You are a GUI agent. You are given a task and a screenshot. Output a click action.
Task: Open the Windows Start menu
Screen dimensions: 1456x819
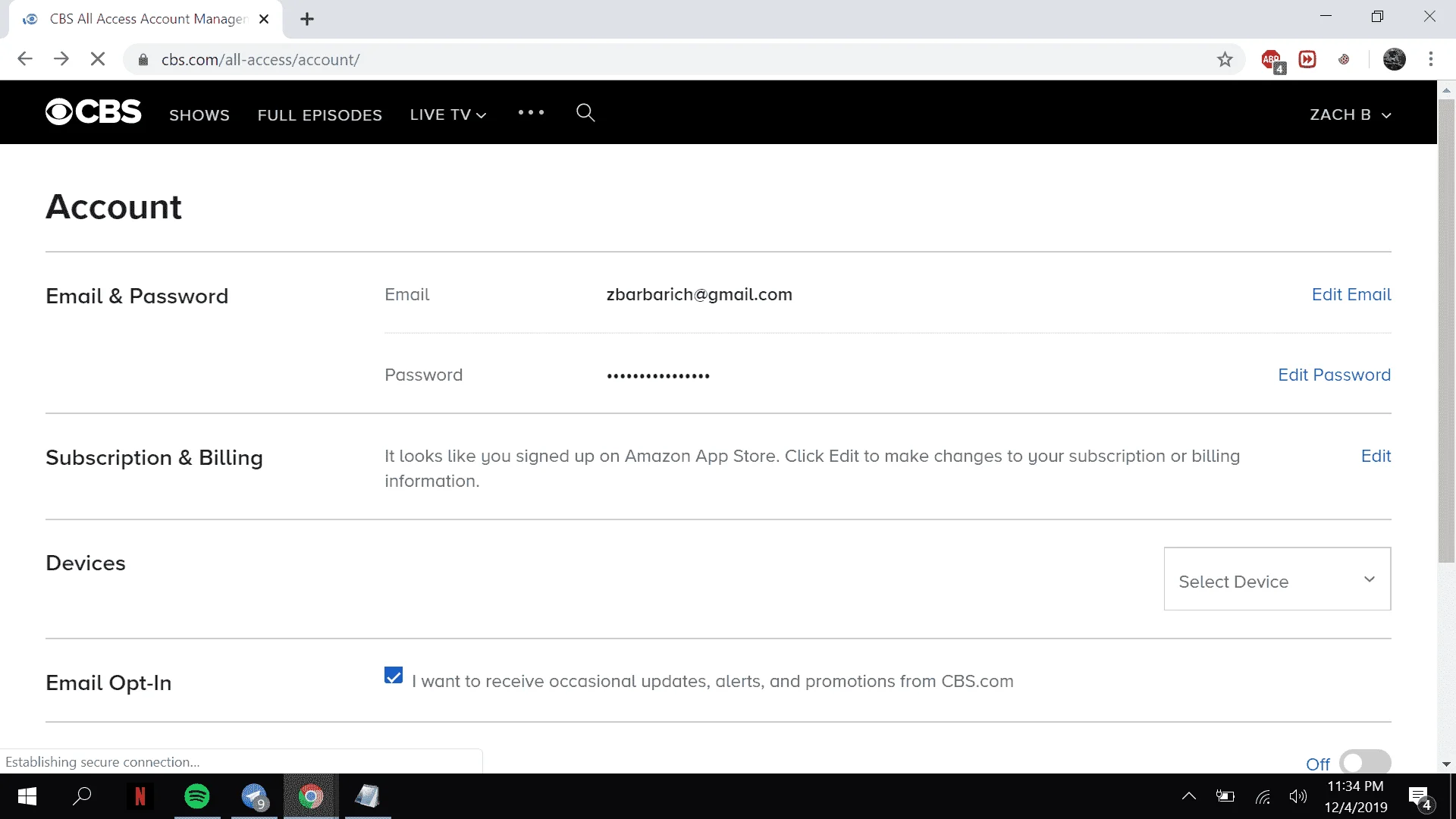[x=27, y=796]
